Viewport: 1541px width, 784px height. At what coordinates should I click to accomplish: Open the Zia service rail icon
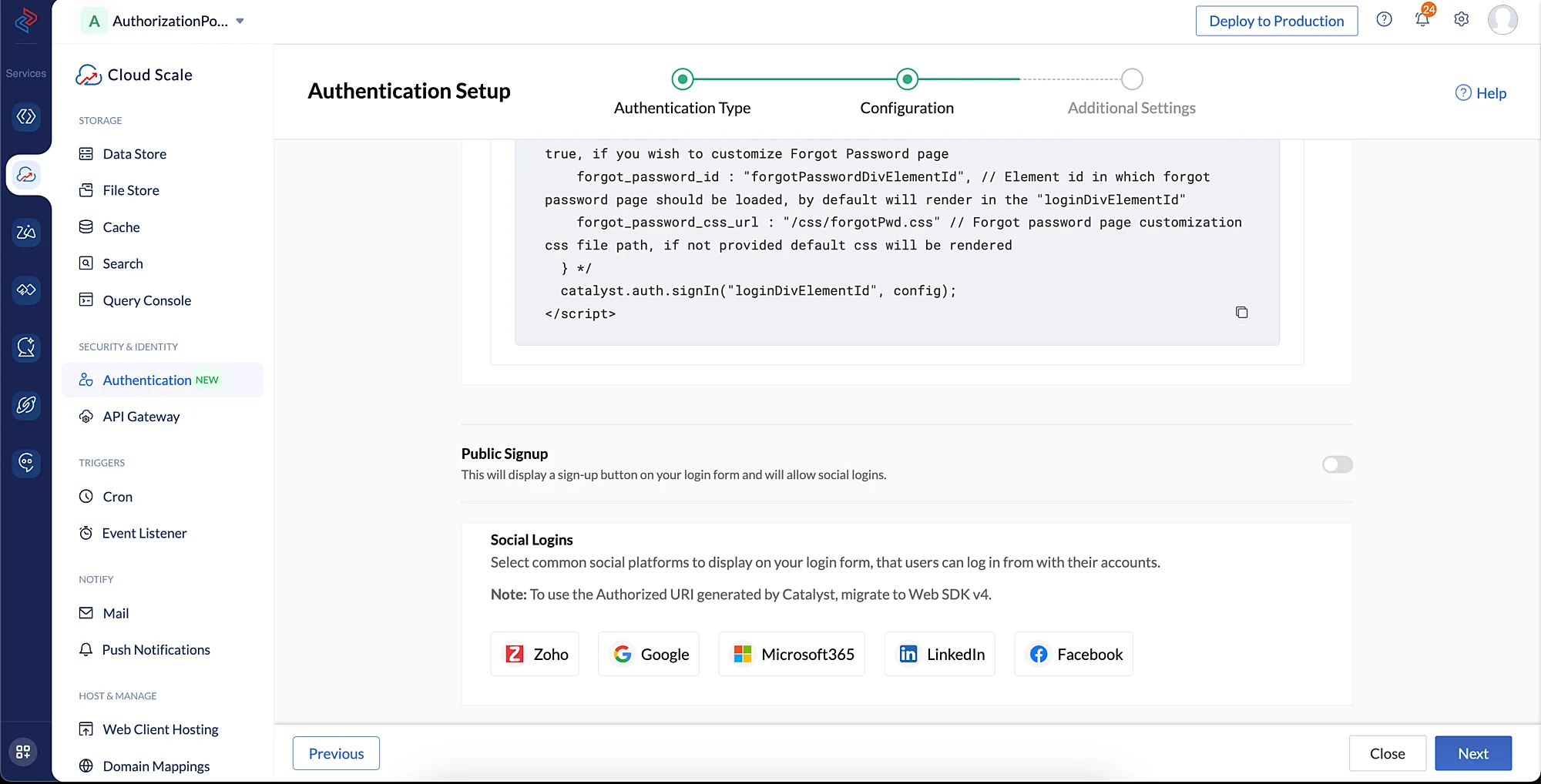pos(26,232)
